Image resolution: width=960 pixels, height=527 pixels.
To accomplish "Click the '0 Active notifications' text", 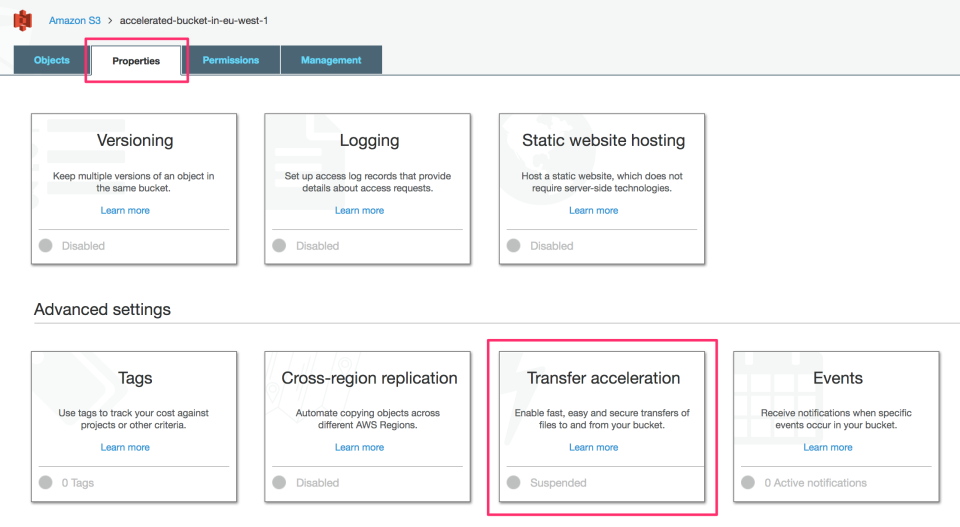I will click(815, 483).
